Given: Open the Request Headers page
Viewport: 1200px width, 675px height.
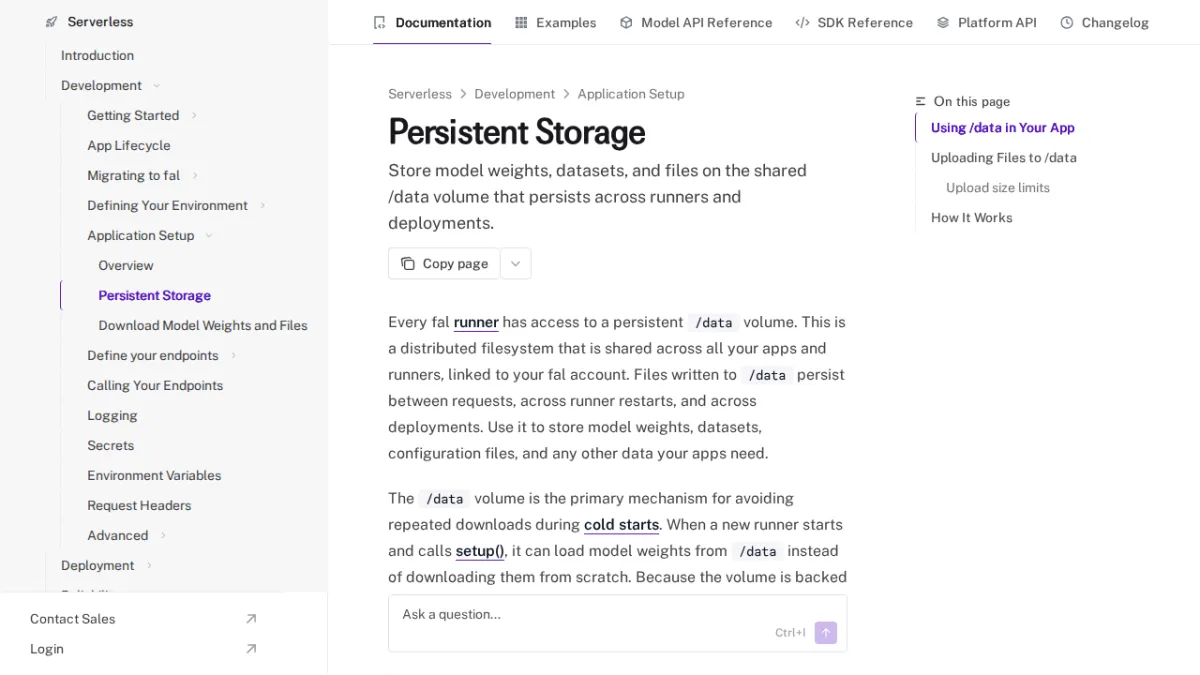Looking at the screenshot, I should [139, 506].
